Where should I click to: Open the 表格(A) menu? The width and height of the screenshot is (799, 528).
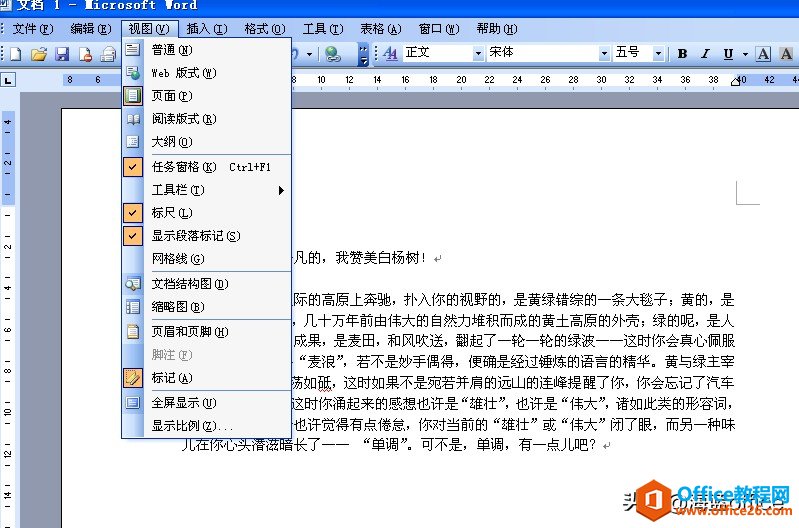381,29
